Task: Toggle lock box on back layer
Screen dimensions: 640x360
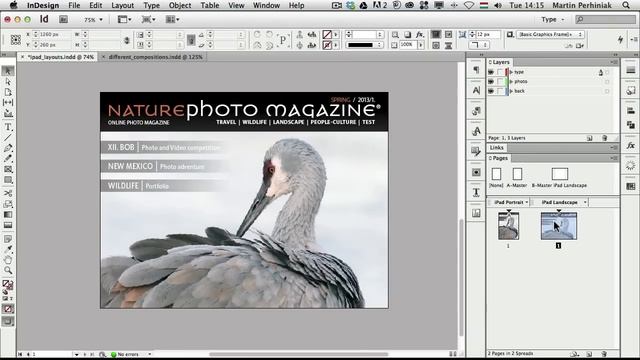Action: pyautogui.click(x=500, y=91)
